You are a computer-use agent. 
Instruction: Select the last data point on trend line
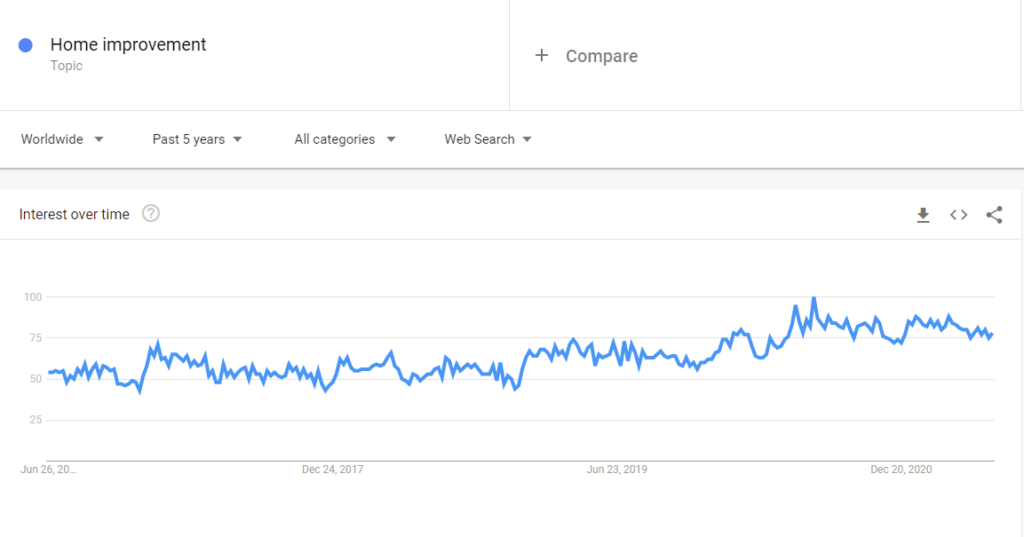coord(993,334)
